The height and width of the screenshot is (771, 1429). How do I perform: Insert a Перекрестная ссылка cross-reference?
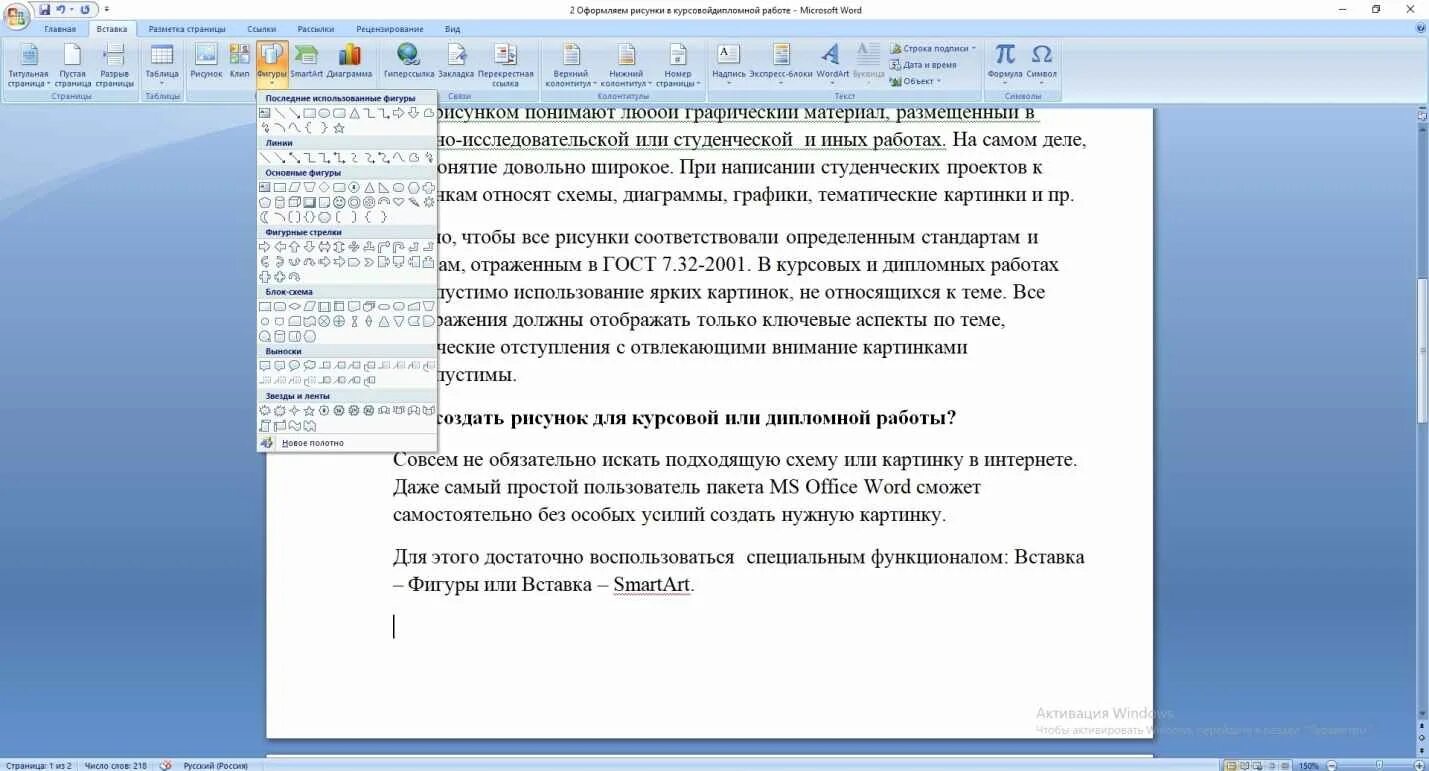click(505, 64)
